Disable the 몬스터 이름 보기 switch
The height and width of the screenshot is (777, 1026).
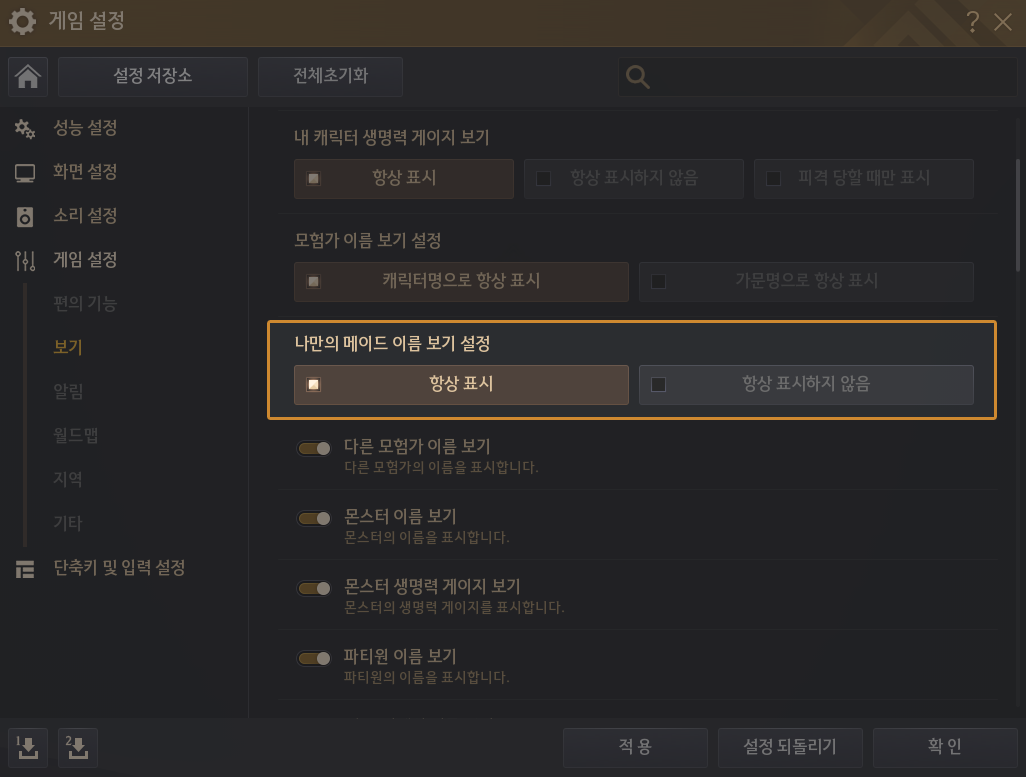(314, 518)
